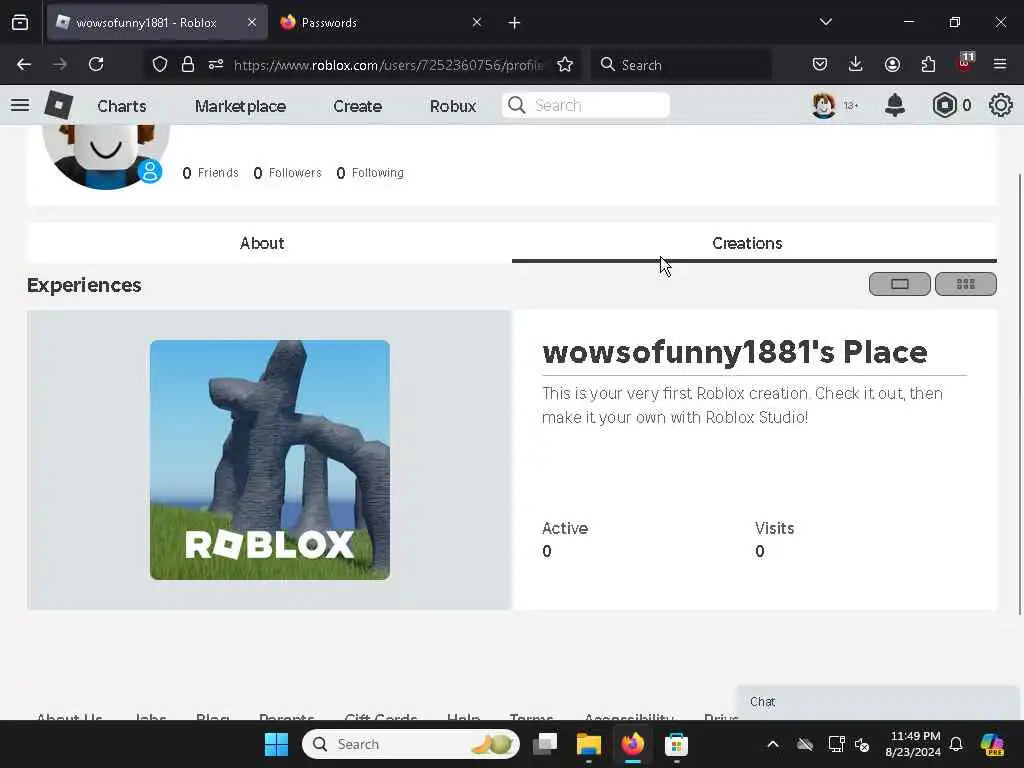This screenshot has height=768, width=1024.
Task: Open tracking protection shield panel
Action: coord(159,65)
